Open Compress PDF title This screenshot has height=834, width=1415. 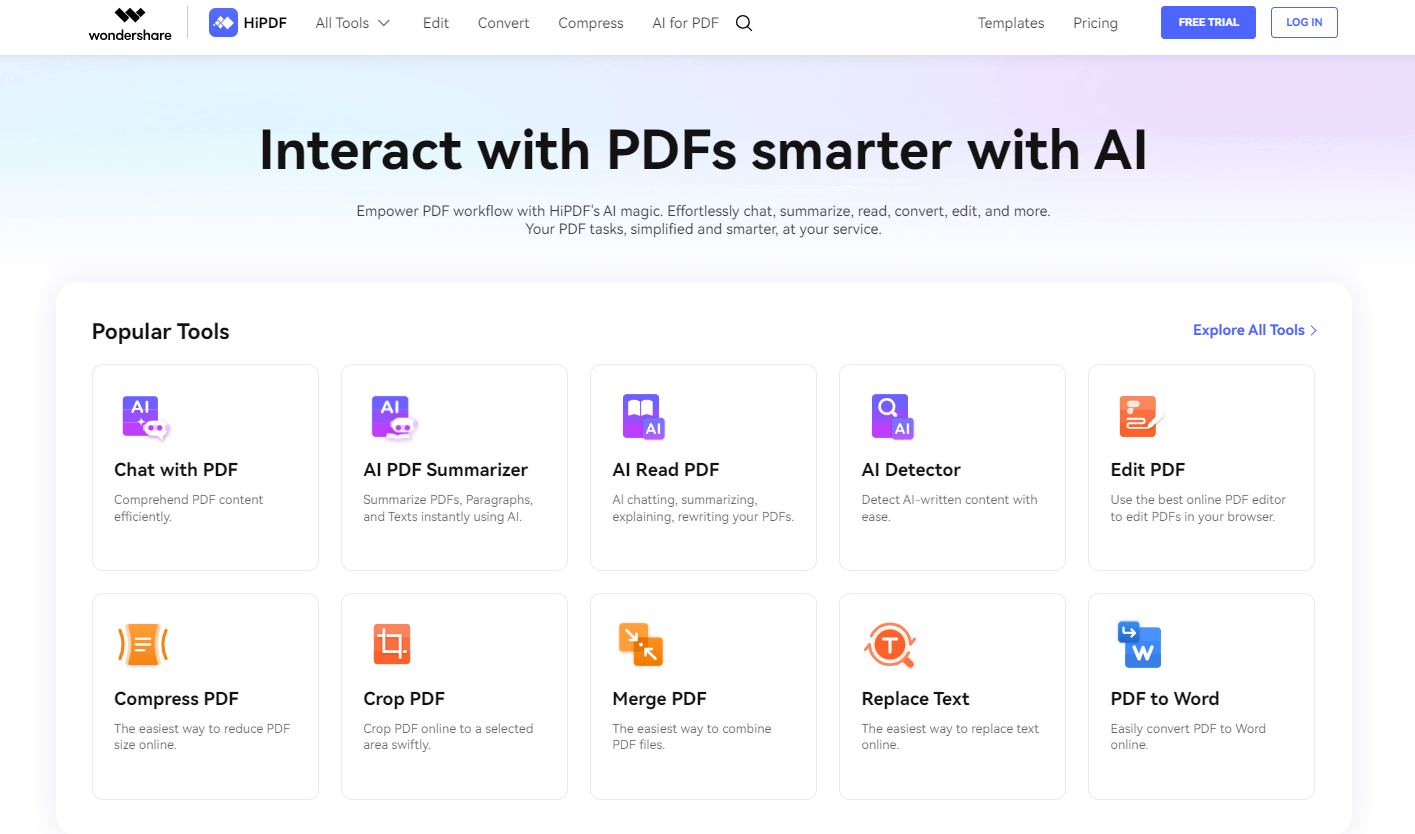coord(176,699)
